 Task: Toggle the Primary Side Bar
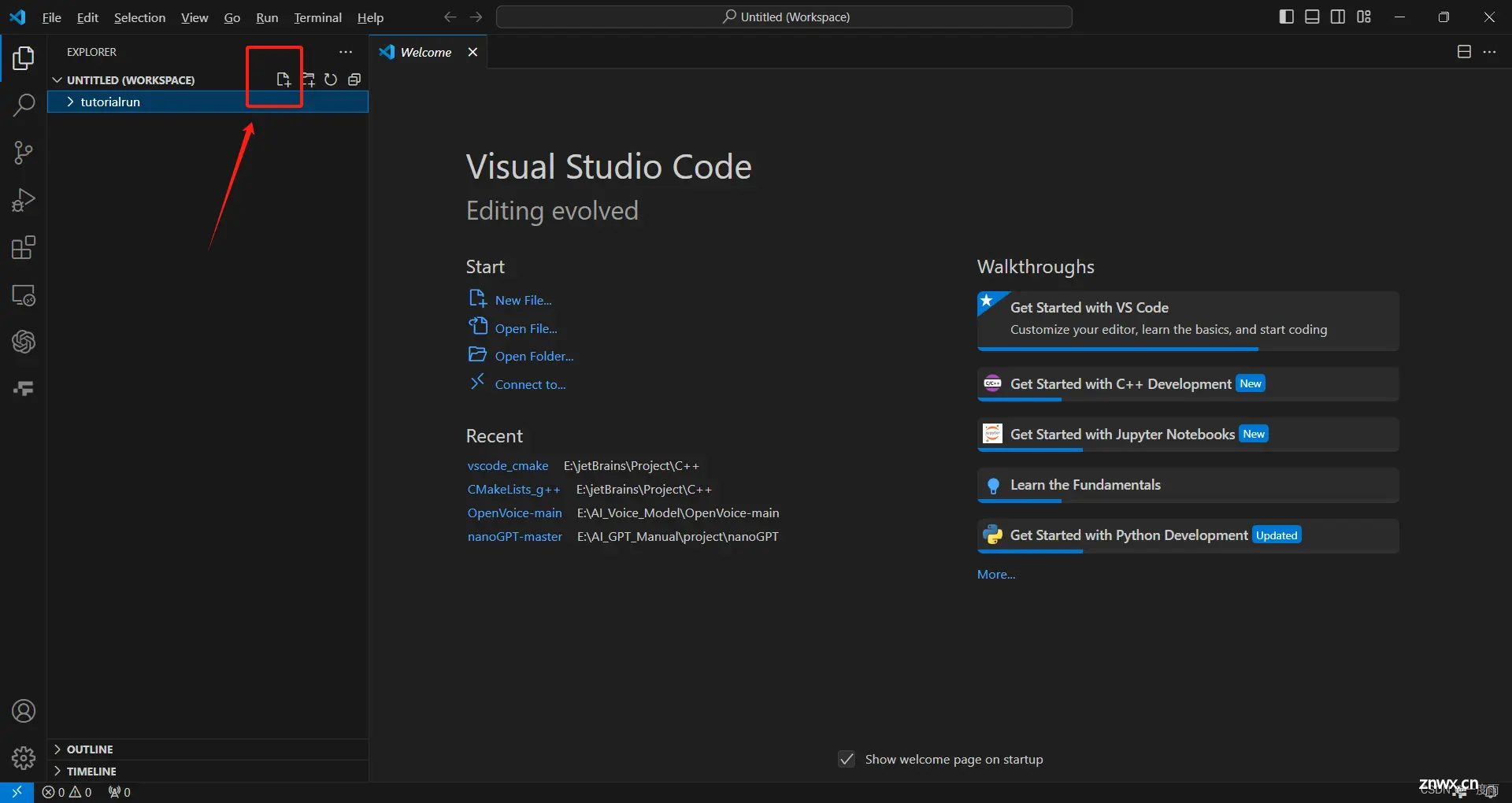1287,17
